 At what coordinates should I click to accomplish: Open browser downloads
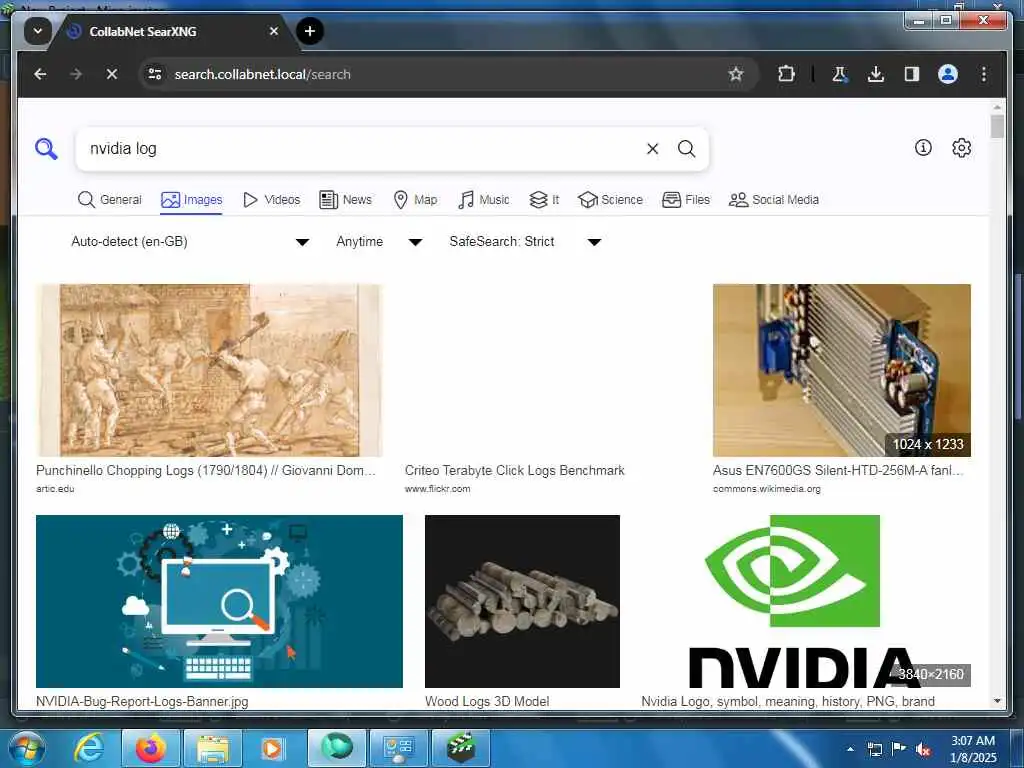coord(876,74)
